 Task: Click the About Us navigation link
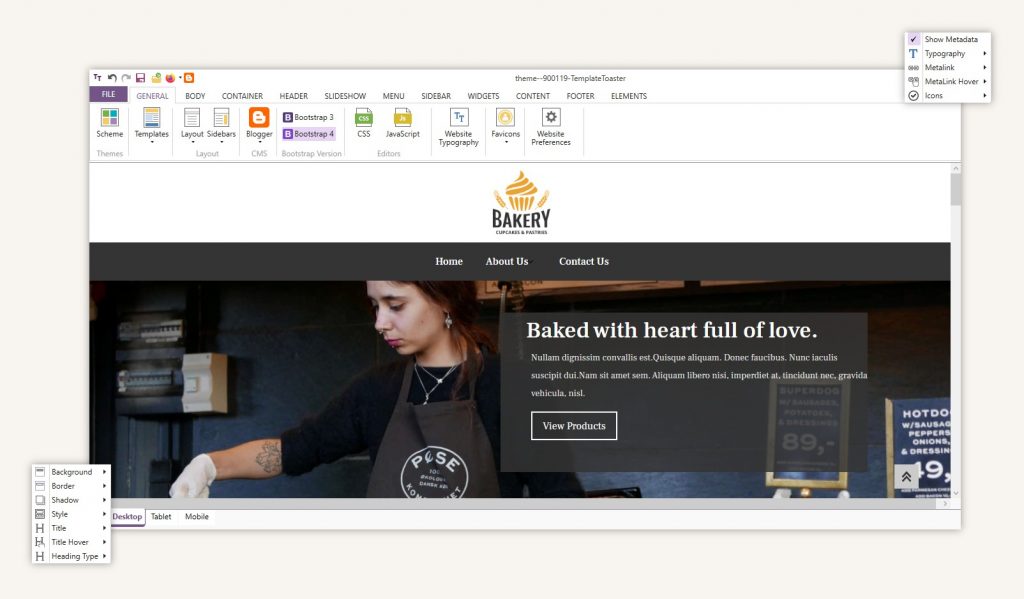[507, 262]
